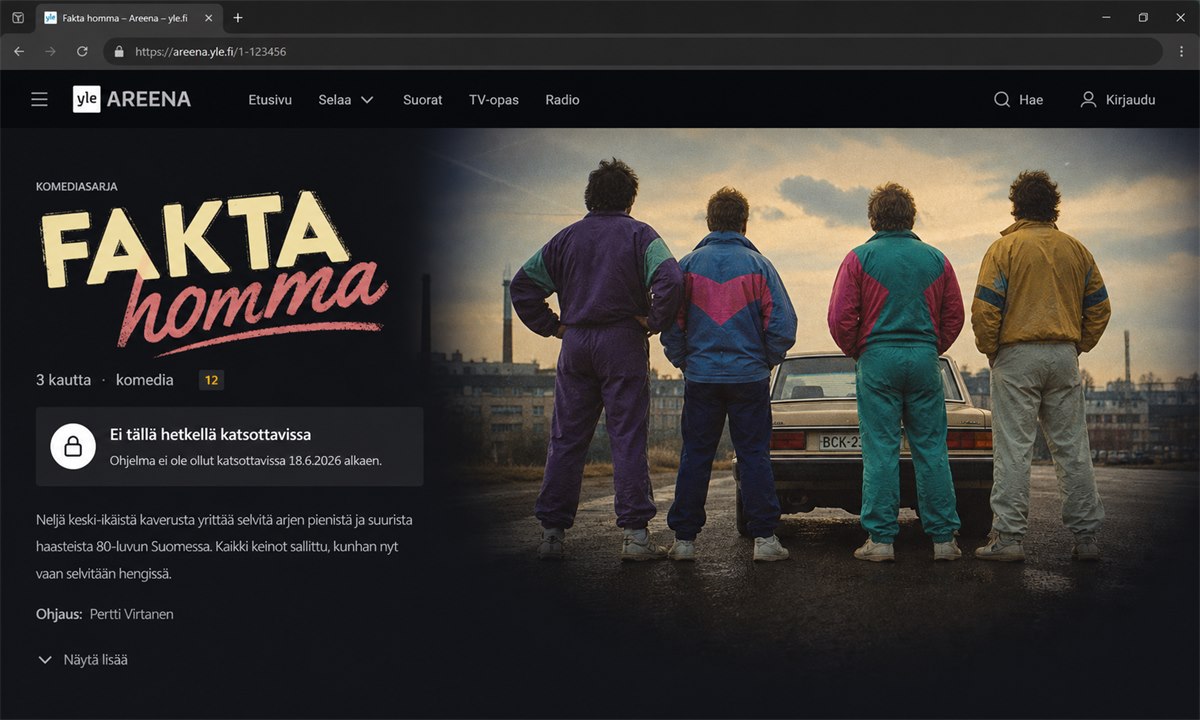Viewport: 1200px width, 720px height.
Task: Click the browser back arrow
Action: [18, 51]
